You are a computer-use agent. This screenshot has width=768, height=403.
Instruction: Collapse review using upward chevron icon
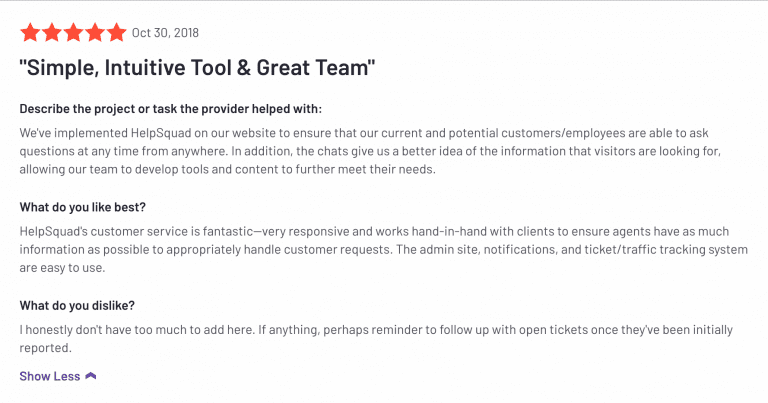[91, 376]
